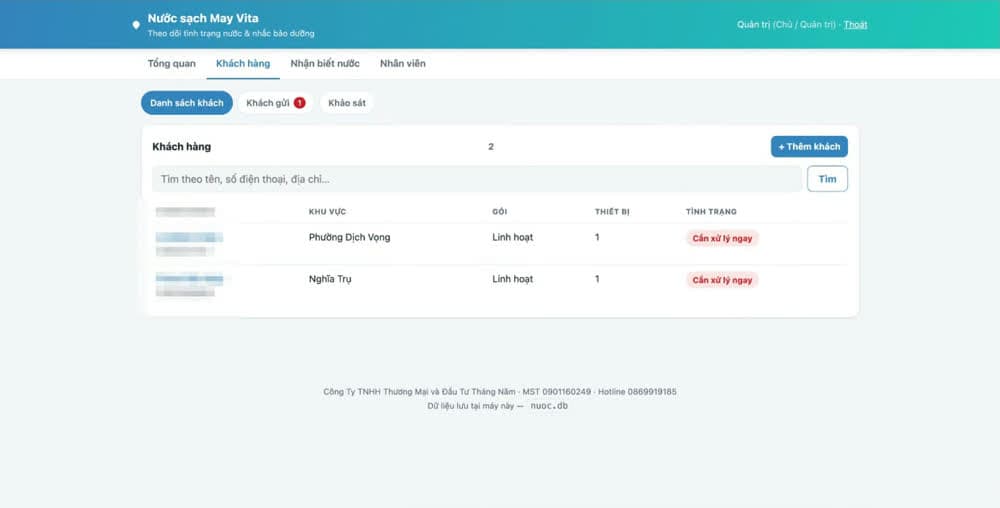
Task: Open the red notification badge on Khách gửi
Action: coord(299,103)
